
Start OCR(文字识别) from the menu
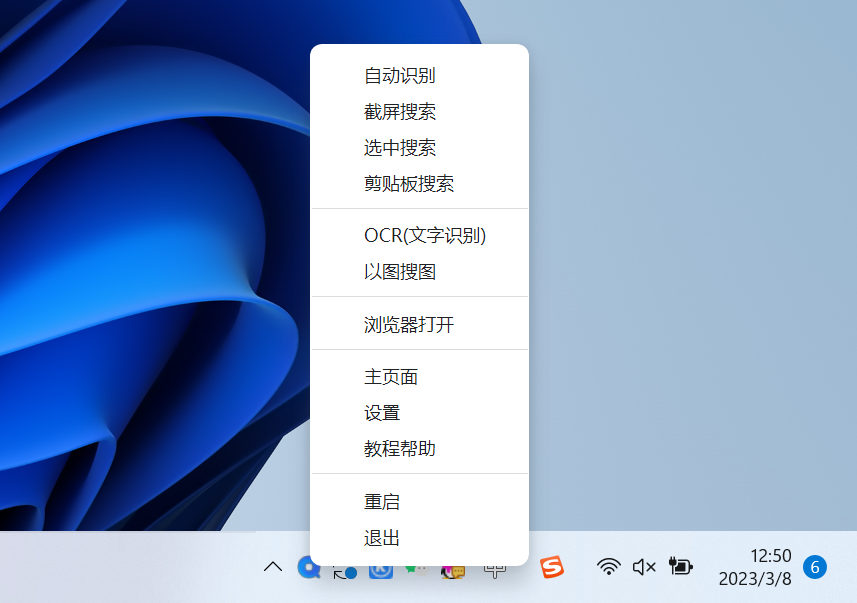coord(419,236)
